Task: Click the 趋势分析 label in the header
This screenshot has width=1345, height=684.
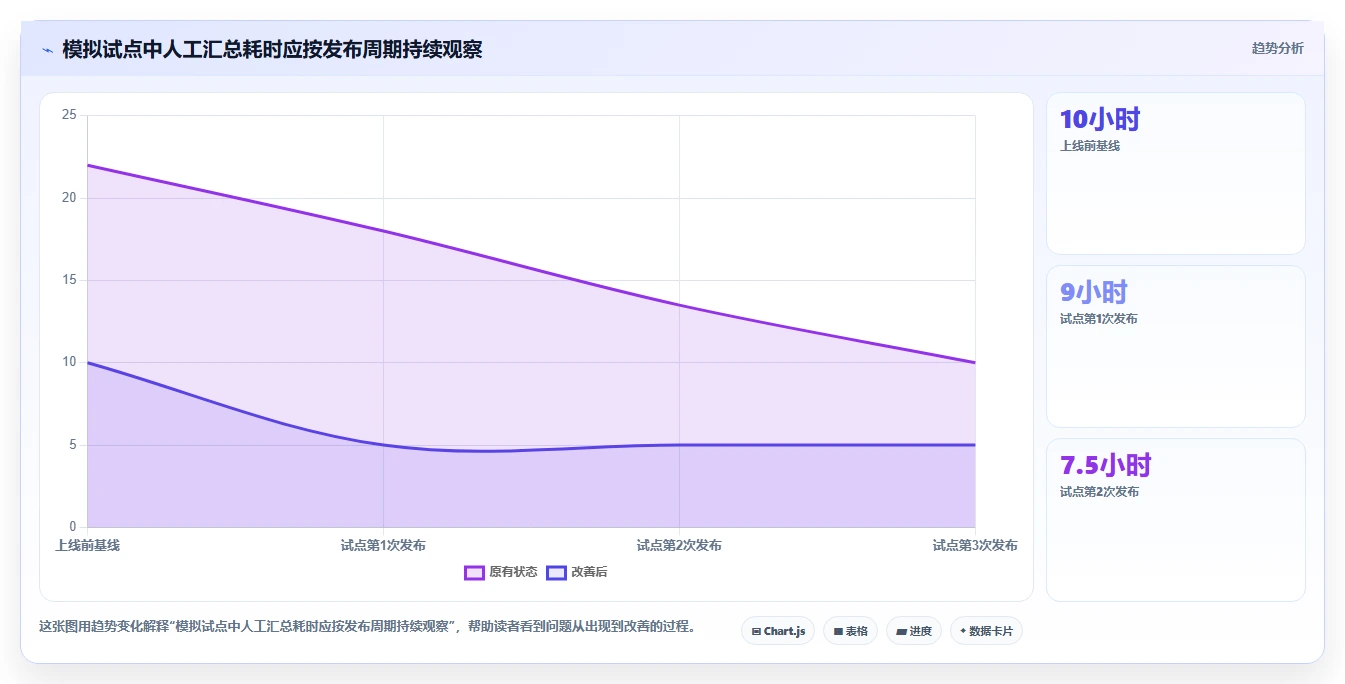Action: pos(1277,48)
